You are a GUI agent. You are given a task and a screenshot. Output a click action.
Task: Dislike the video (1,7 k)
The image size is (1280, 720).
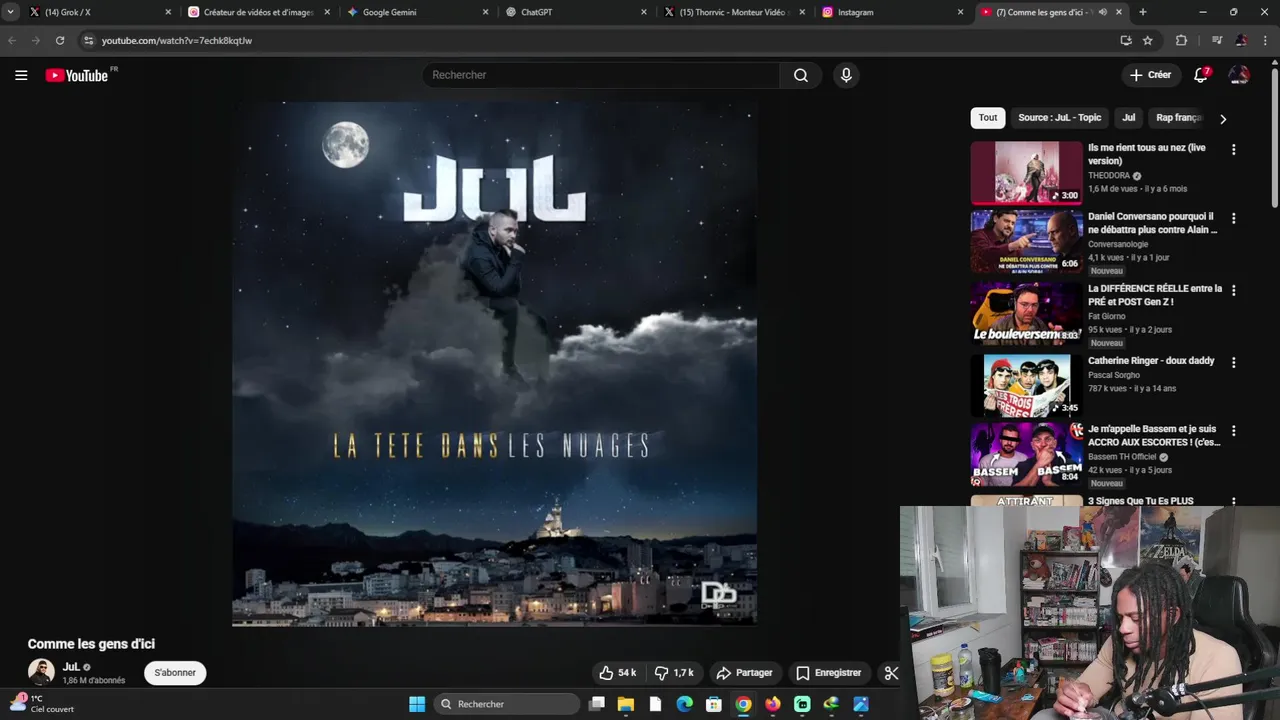674,673
